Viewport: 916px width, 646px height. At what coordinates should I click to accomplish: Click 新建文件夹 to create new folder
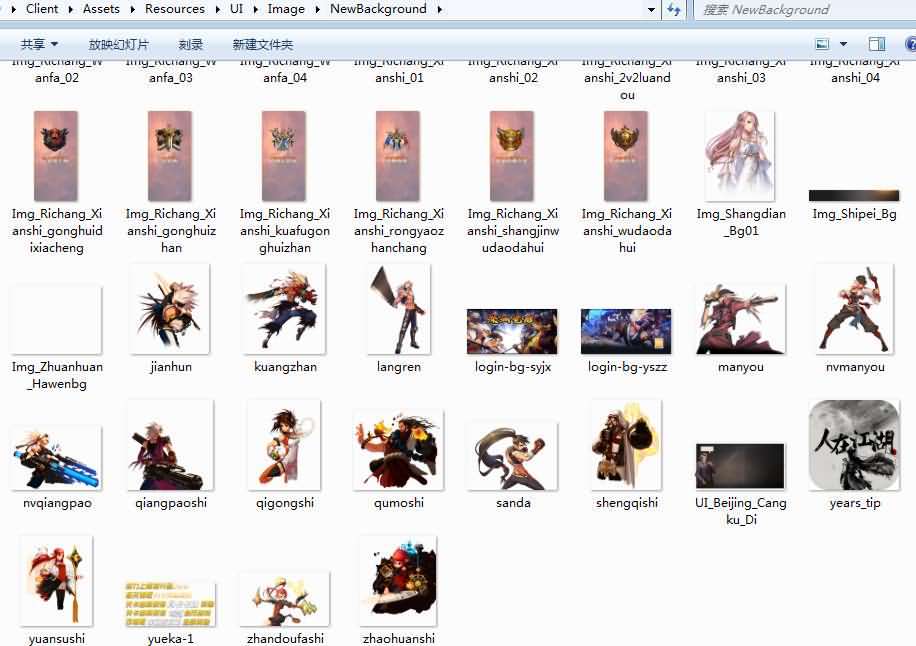(x=262, y=44)
